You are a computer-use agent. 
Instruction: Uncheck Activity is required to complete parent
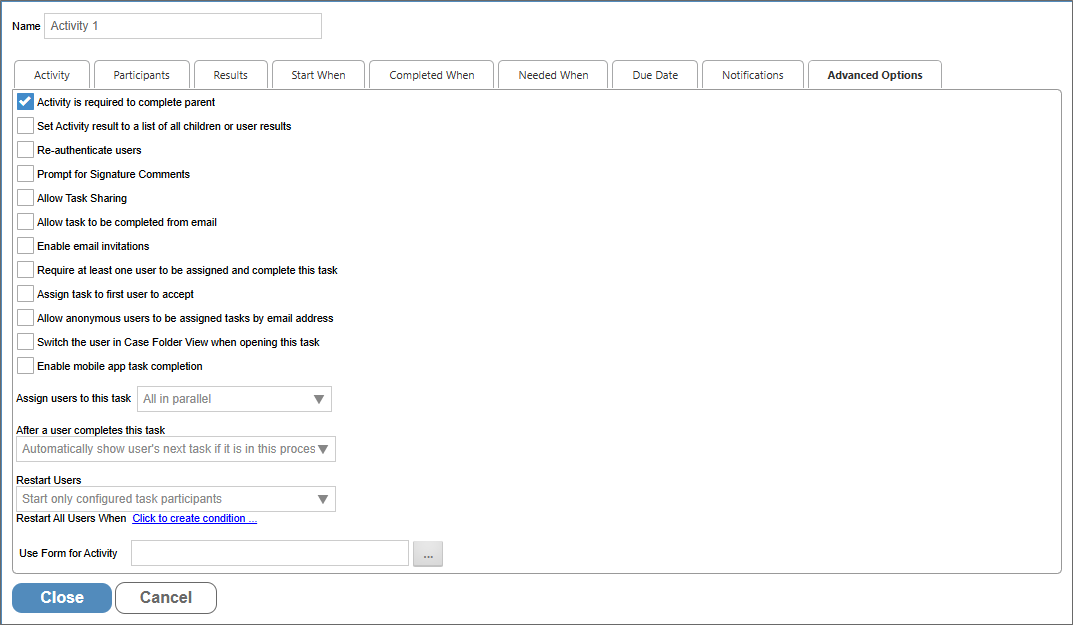tap(26, 102)
